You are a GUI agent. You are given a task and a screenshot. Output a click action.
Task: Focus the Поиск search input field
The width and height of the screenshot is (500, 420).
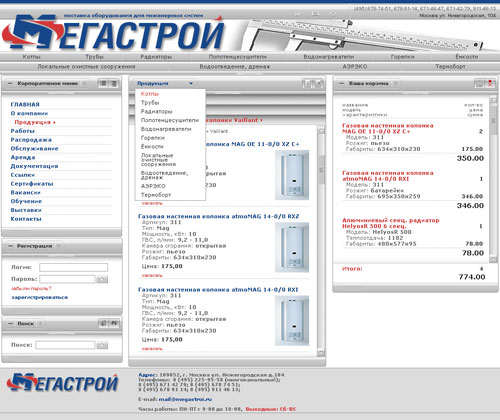pos(65,345)
